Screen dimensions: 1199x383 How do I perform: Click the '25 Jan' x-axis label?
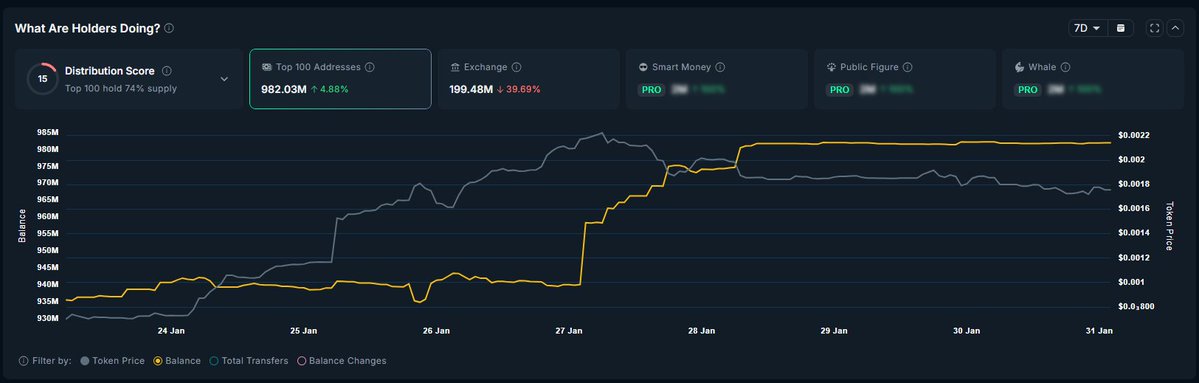click(x=304, y=331)
